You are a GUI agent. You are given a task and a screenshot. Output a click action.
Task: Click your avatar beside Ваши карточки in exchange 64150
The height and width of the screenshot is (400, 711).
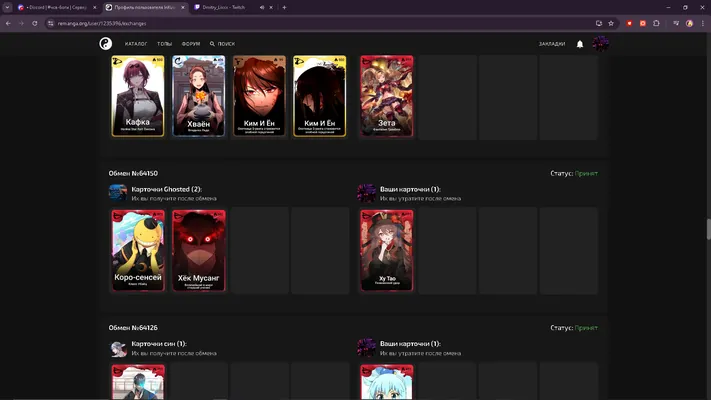(366, 193)
